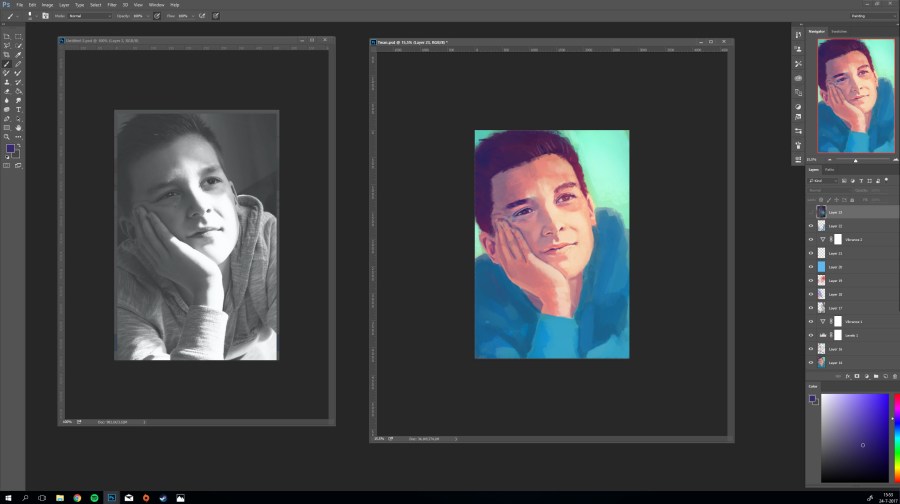This screenshot has height=504, width=900.
Task: Click the foreground color swatch in toolbox
Action: (x=10, y=148)
